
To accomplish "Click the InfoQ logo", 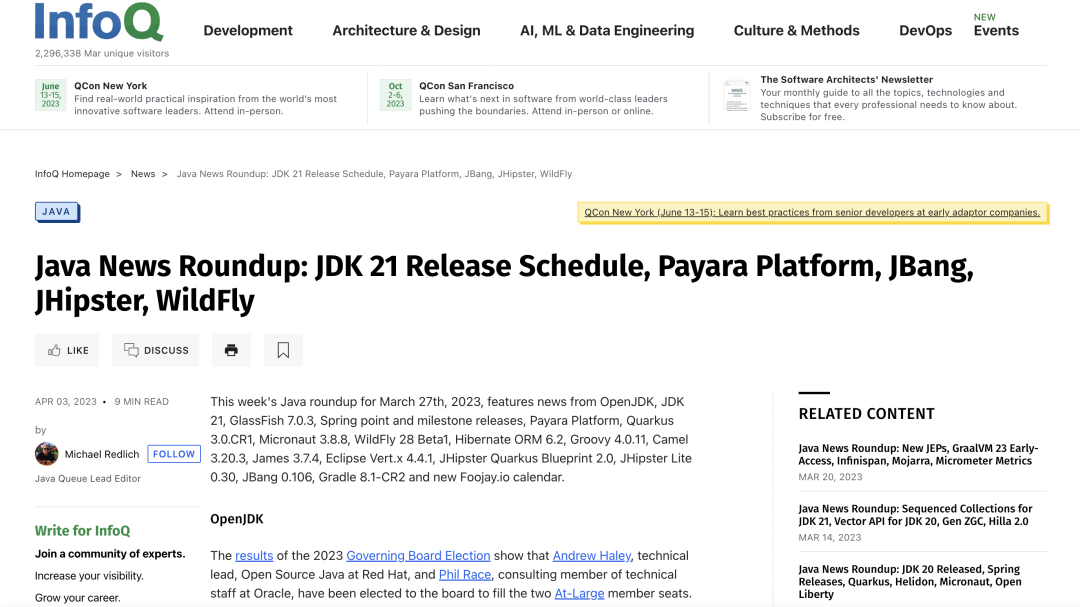I will pyautogui.click(x=99, y=22).
